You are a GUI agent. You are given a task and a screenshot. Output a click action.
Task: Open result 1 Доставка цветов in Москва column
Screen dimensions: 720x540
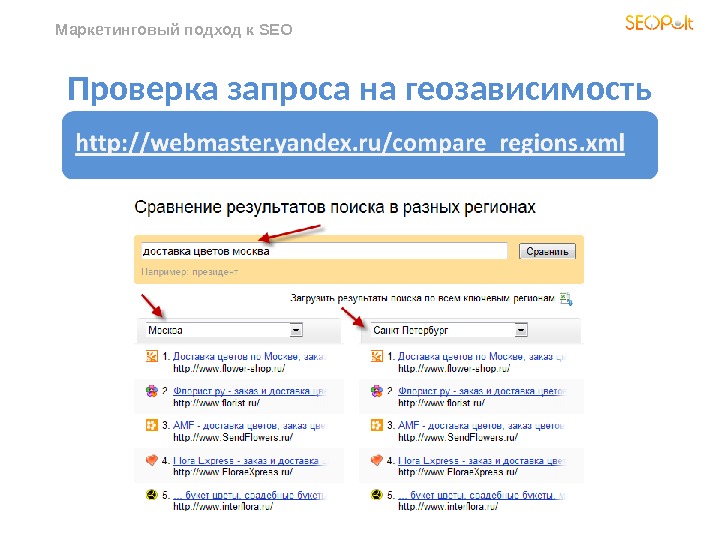click(x=249, y=356)
